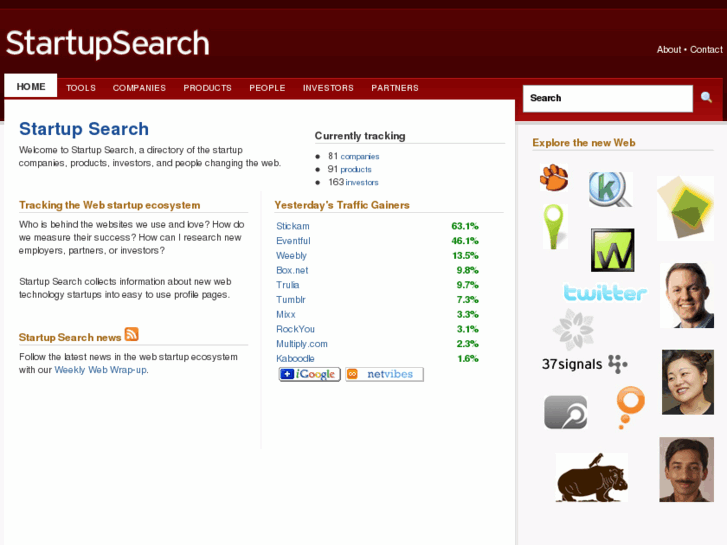Add to iGoogle button
The width and height of the screenshot is (727, 545).
point(310,374)
